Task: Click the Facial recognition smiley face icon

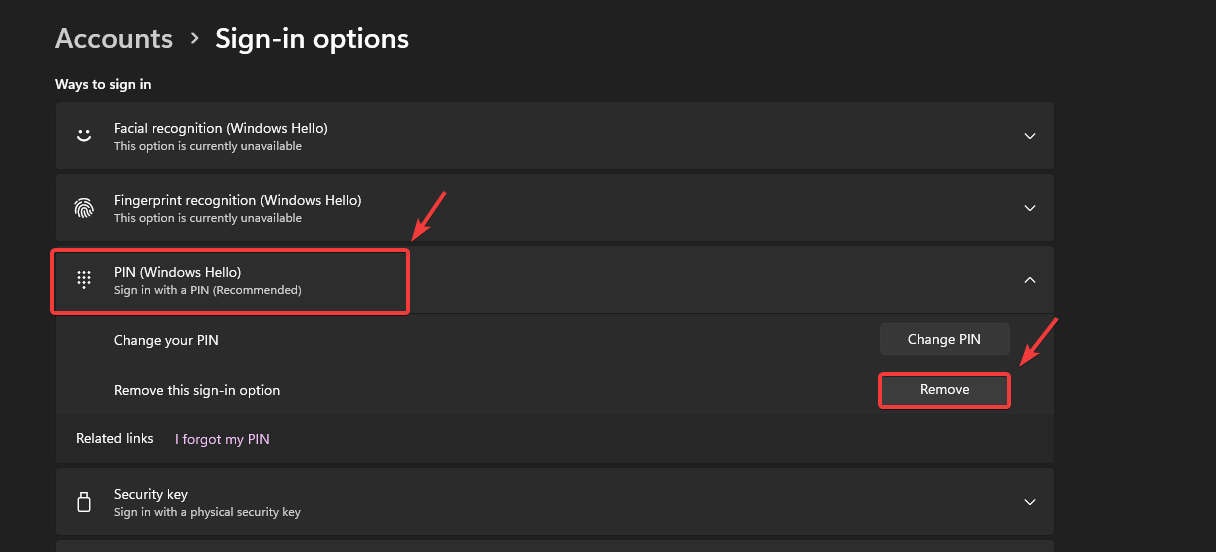Action: click(x=84, y=135)
